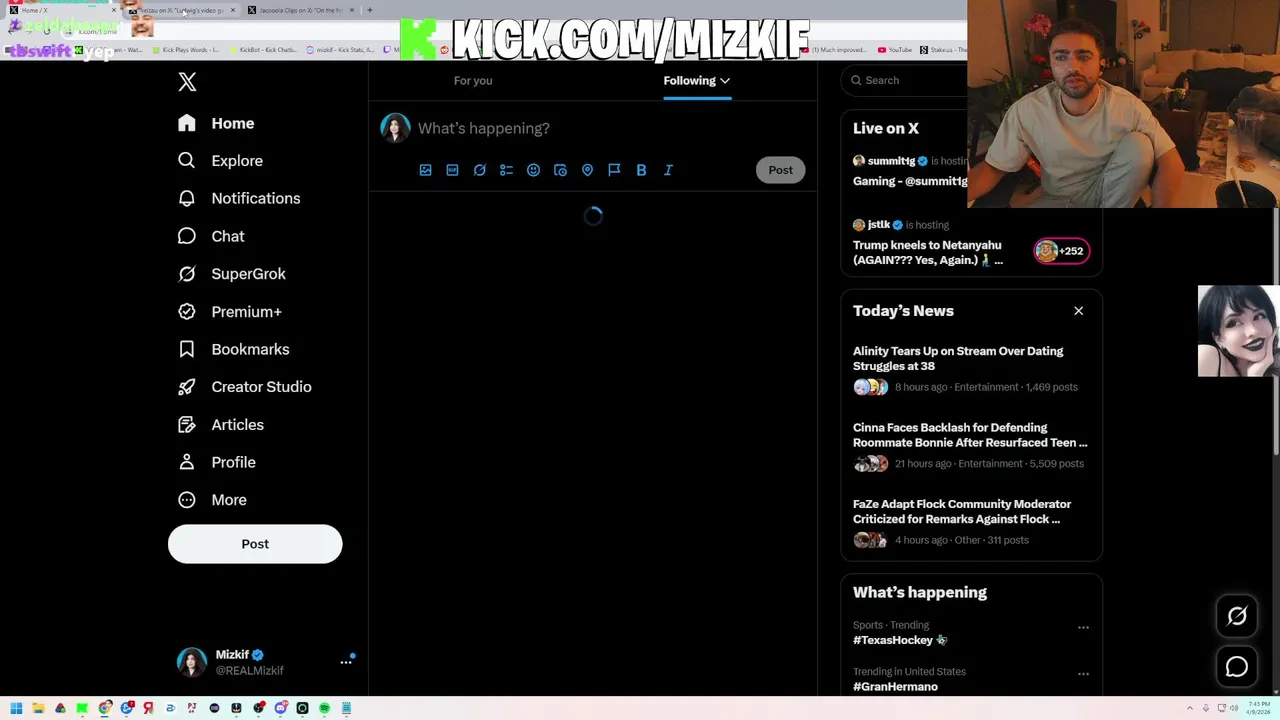This screenshot has height=720, width=1280.
Task: Click the composer profile avatar
Action: [395, 128]
